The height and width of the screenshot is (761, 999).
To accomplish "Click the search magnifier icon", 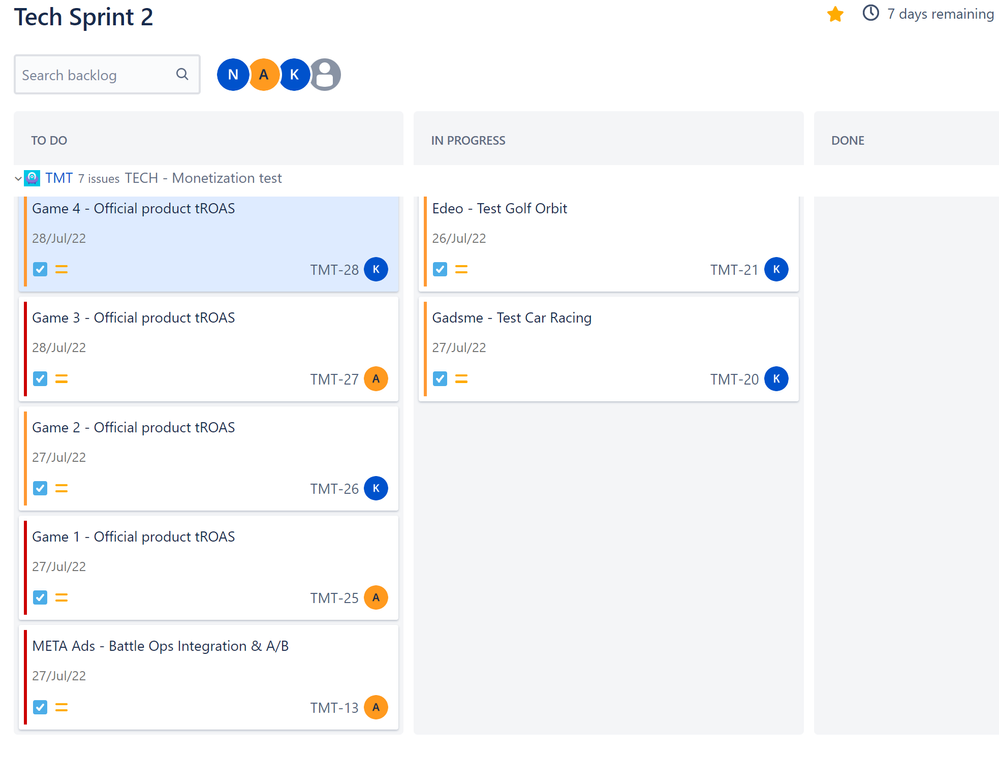I will (x=182, y=75).
